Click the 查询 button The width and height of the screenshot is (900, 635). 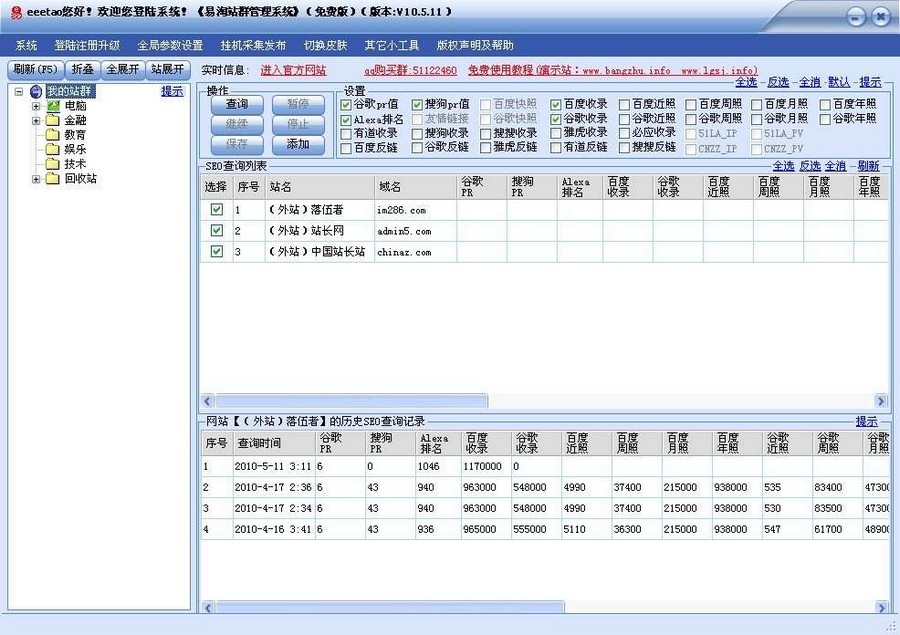tap(237, 104)
